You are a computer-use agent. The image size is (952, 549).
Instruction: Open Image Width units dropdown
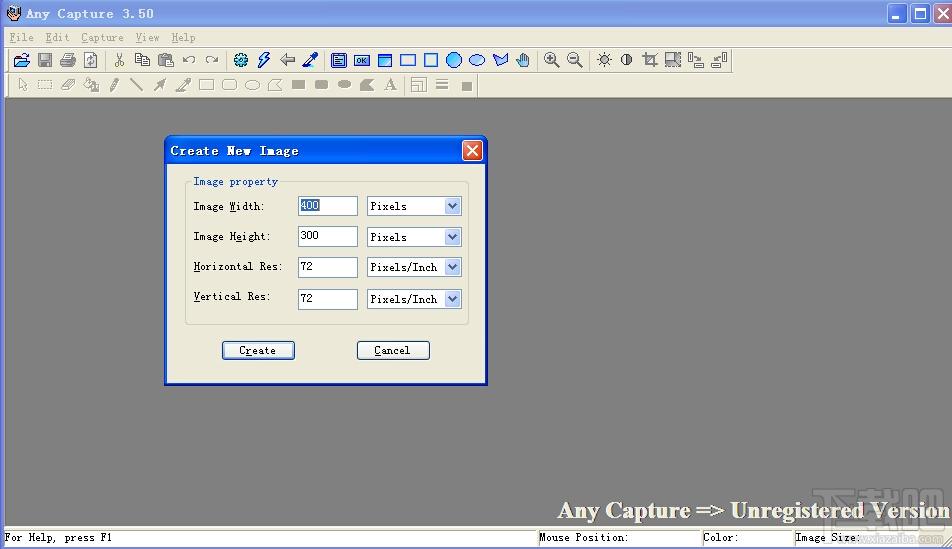tap(452, 206)
